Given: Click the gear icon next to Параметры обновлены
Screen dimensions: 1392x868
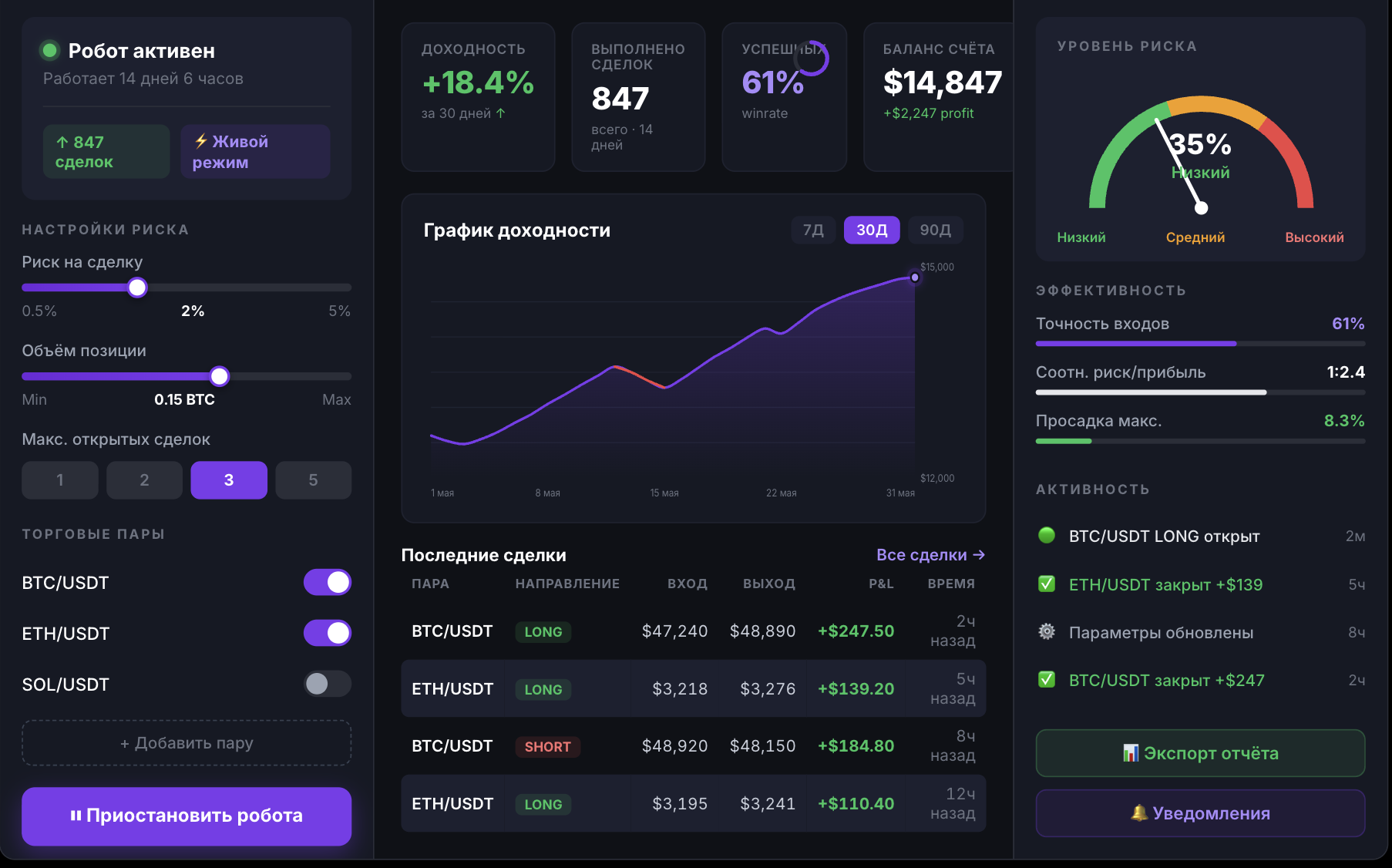Looking at the screenshot, I should 1046,632.
